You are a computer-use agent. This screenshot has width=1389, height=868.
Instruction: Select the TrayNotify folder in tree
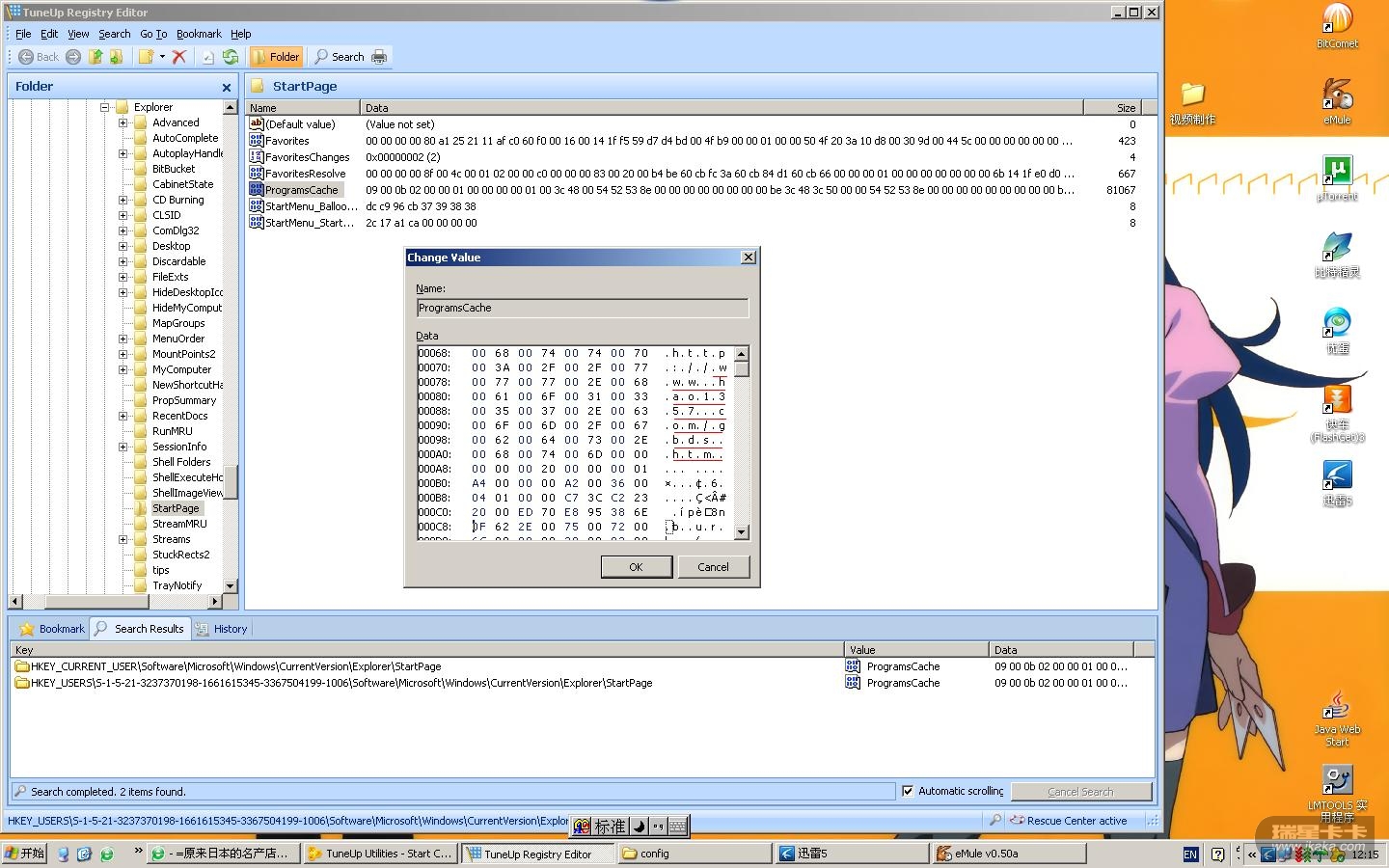click(x=177, y=585)
